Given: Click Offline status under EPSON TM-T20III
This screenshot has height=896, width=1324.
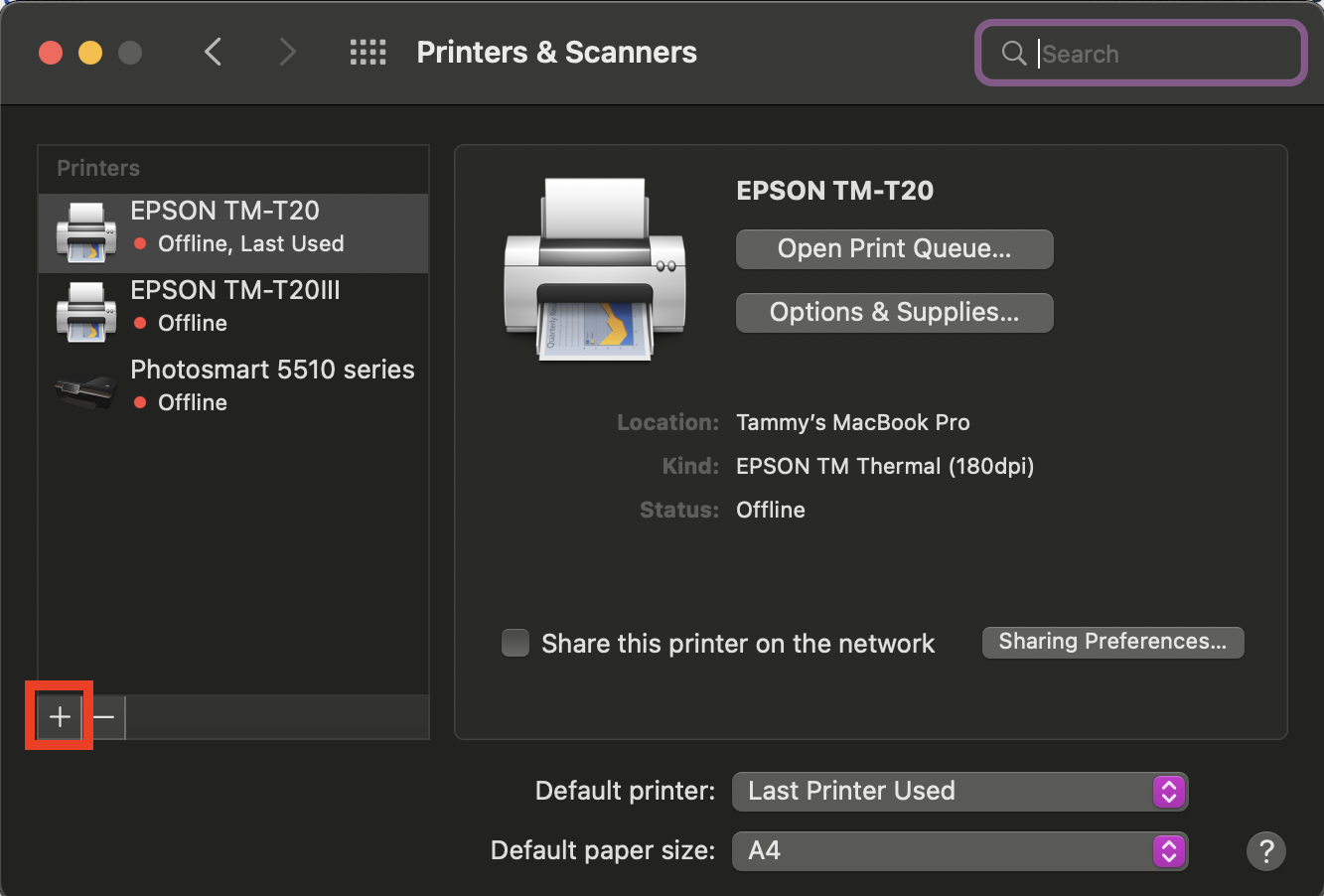Looking at the screenshot, I should [193, 323].
